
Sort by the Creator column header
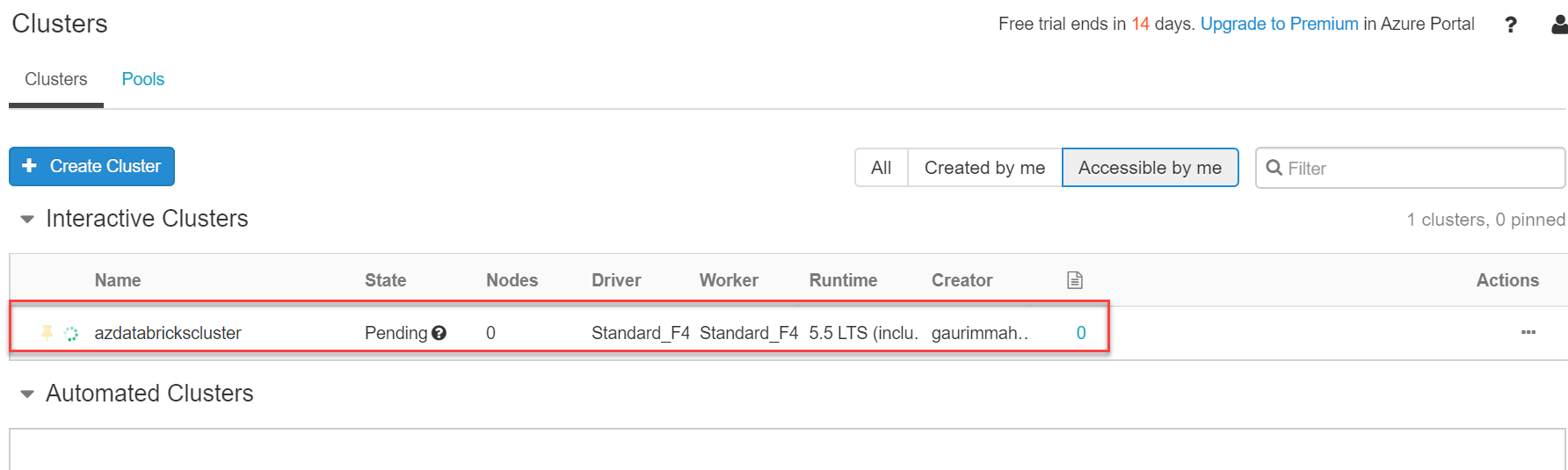pyautogui.click(x=962, y=280)
